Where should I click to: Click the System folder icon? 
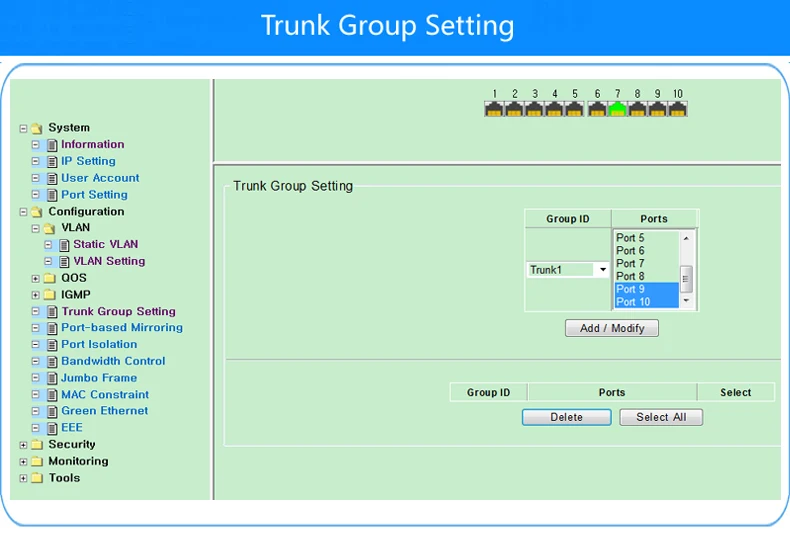point(36,128)
